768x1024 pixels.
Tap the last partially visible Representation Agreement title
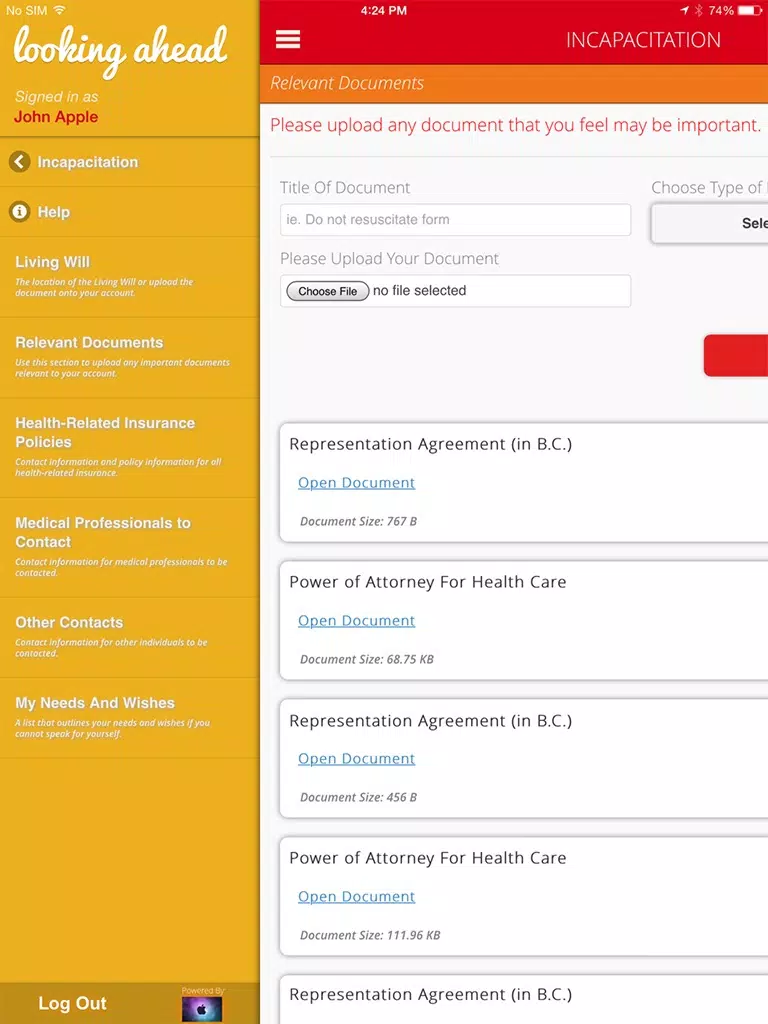pos(430,995)
